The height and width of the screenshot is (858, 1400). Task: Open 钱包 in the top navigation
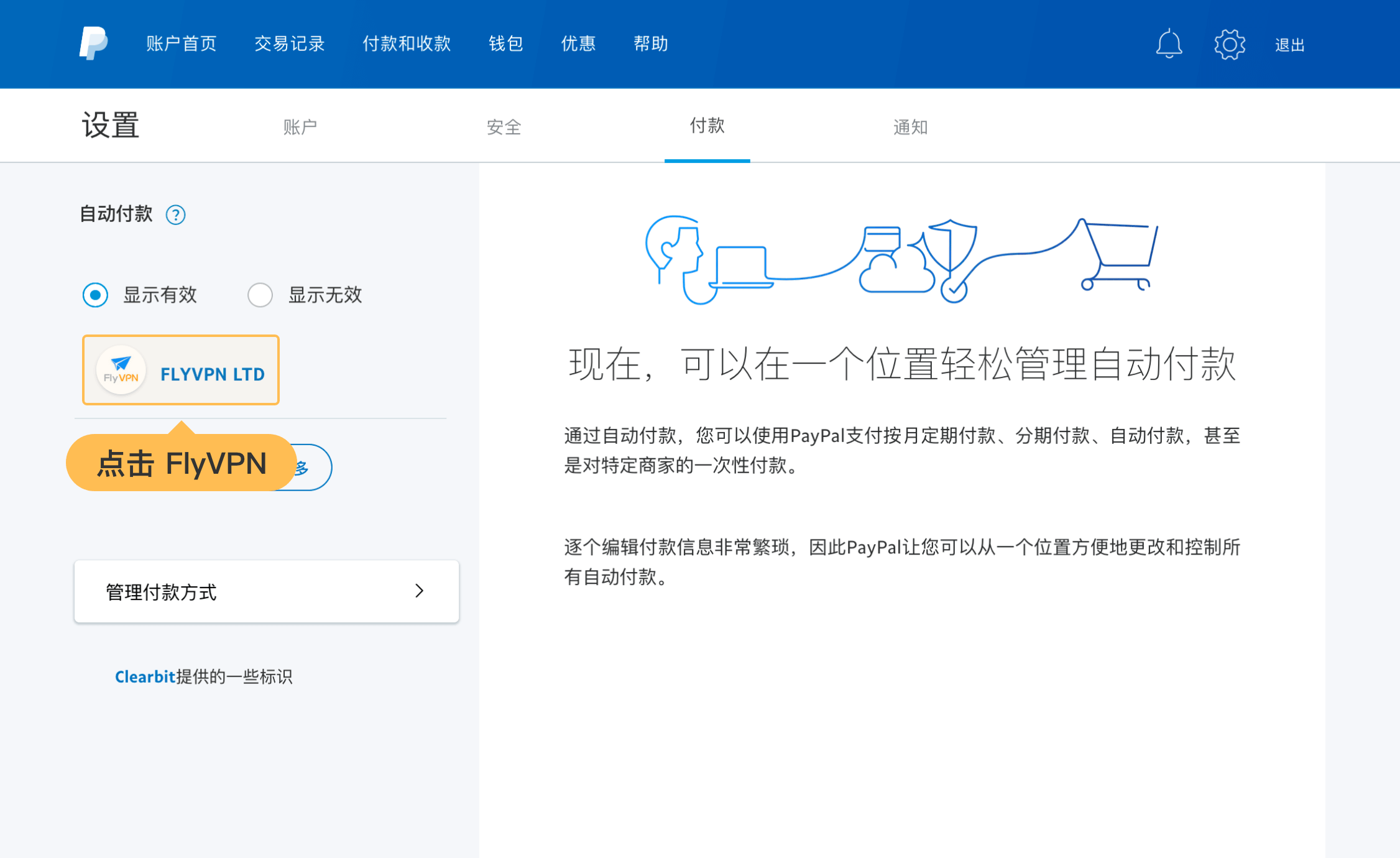click(x=505, y=44)
